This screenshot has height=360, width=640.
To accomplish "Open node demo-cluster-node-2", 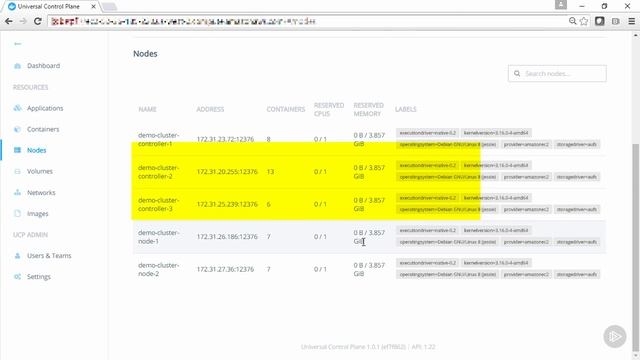I will pyautogui.click(x=158, y=269).
